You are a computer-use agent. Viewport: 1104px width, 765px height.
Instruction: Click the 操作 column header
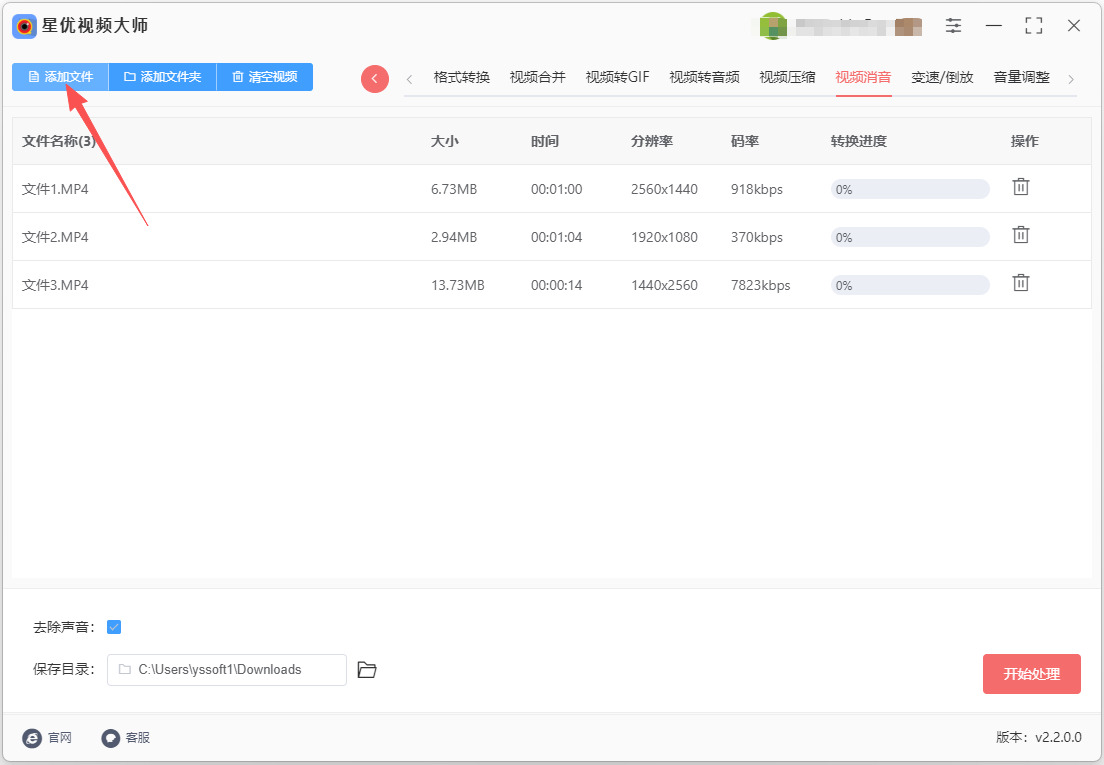pos(1025,141)
